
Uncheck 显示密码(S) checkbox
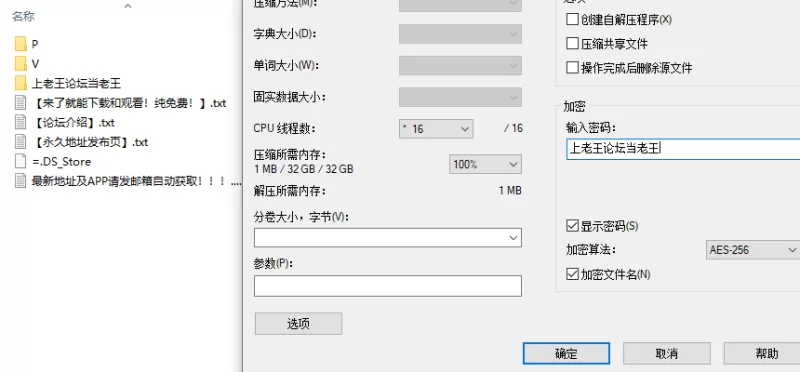tap(572, 226)
